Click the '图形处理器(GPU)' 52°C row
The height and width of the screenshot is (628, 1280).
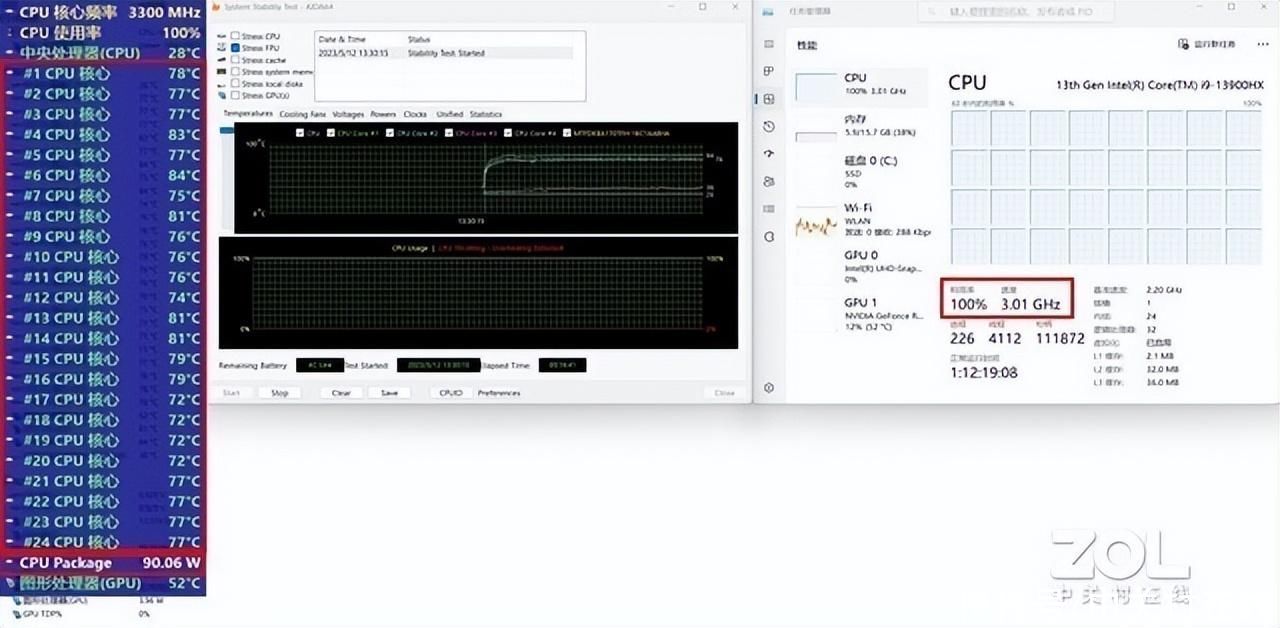(x=104, y=583)
